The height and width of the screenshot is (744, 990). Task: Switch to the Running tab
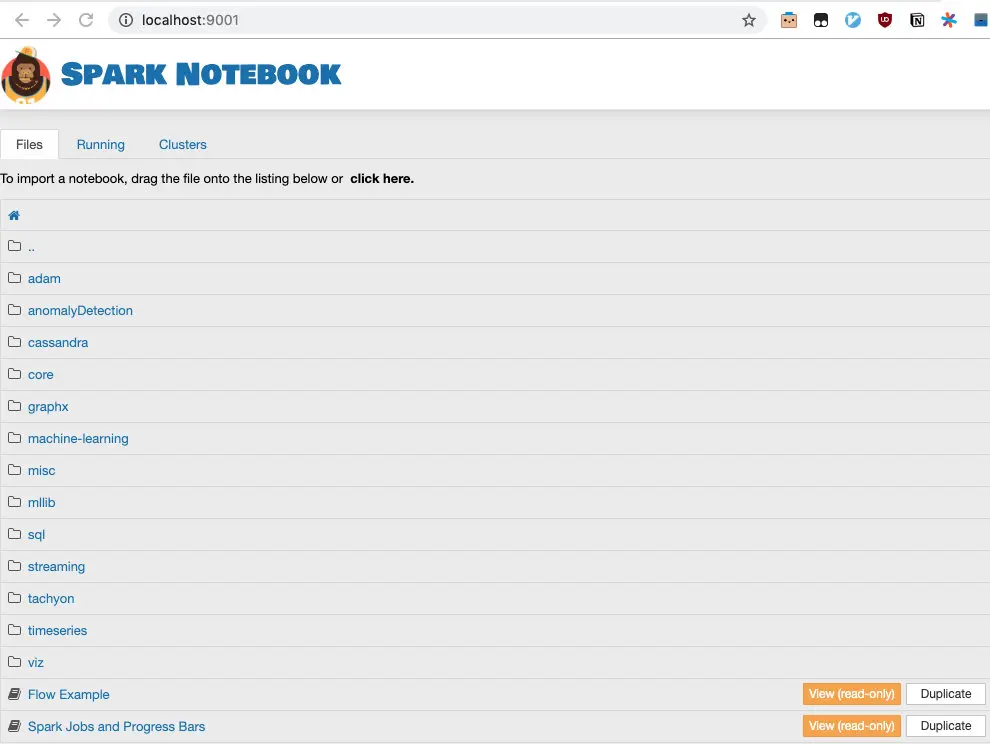[x=100, y=145]
